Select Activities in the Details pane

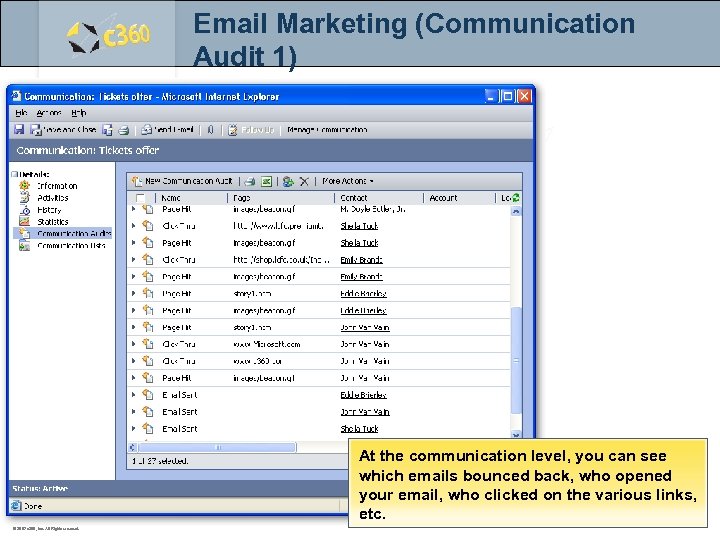pos(53,198)
